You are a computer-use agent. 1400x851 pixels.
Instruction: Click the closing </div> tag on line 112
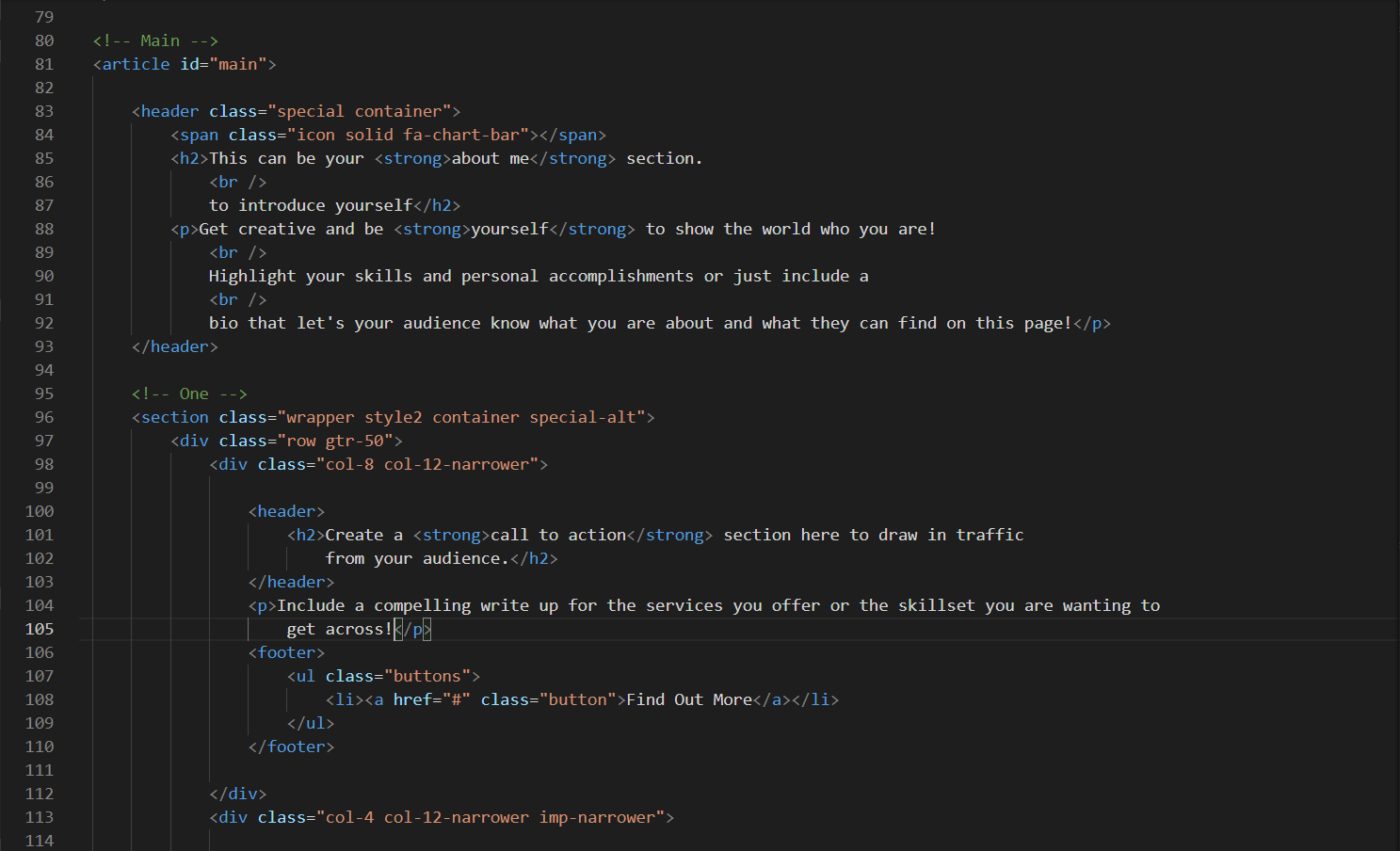238,794
